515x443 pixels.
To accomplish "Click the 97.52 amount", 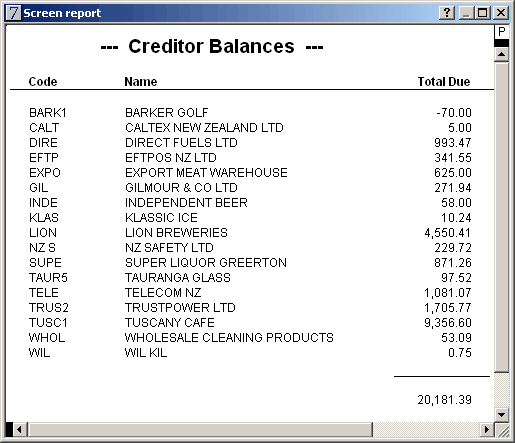I will (x=456, y=278).
